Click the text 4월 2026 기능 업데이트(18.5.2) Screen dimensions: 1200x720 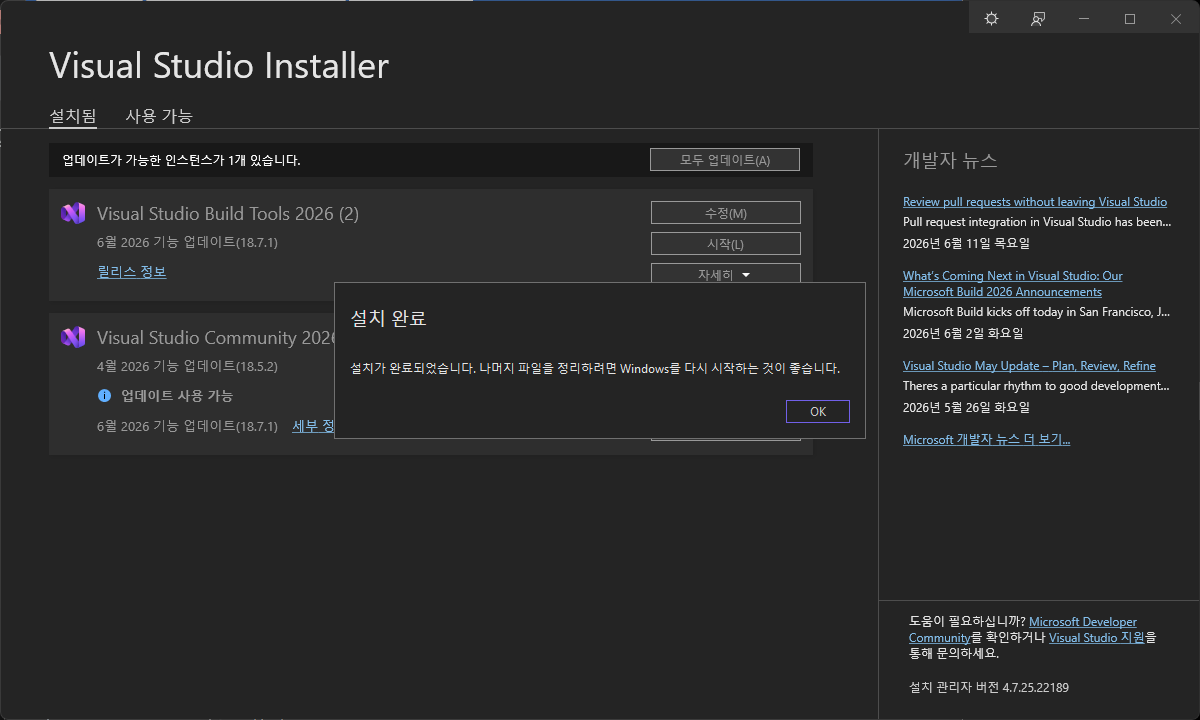pos(187,366)
